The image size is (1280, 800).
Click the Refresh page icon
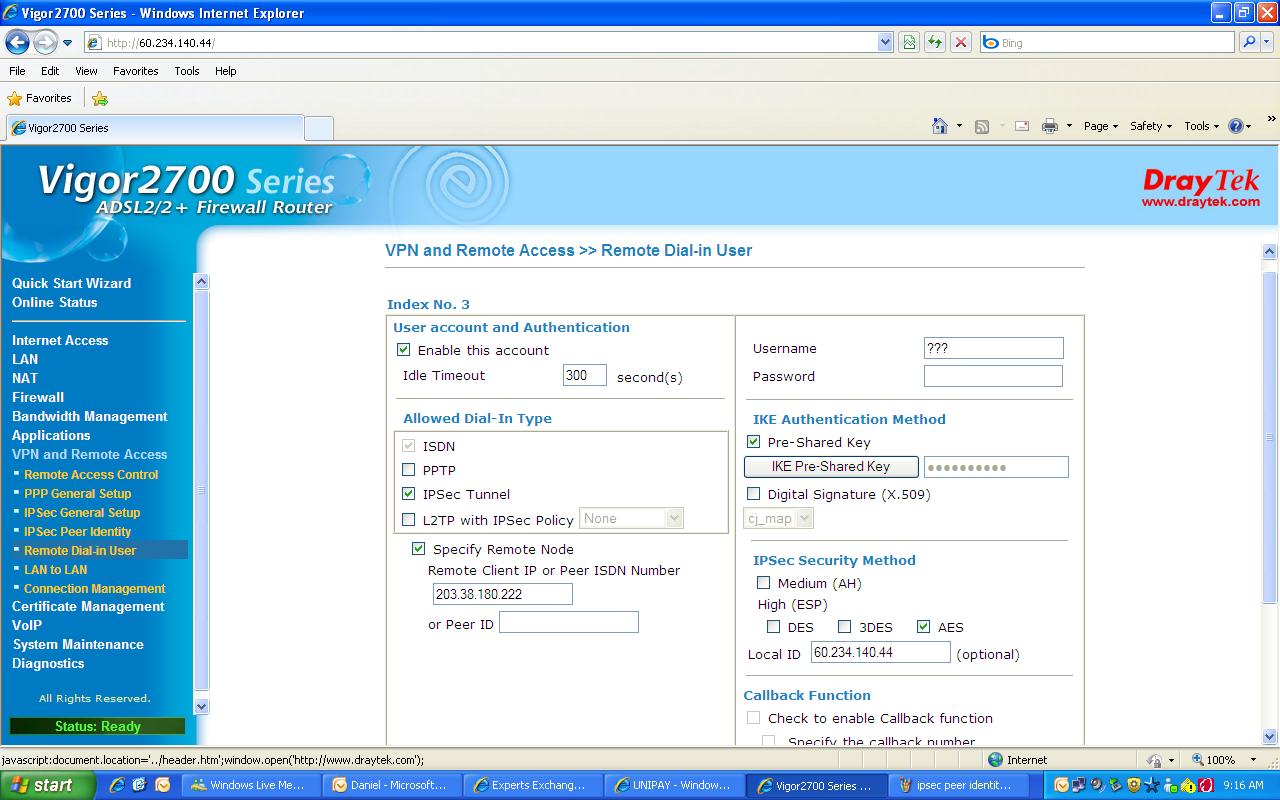click(935, 42)
